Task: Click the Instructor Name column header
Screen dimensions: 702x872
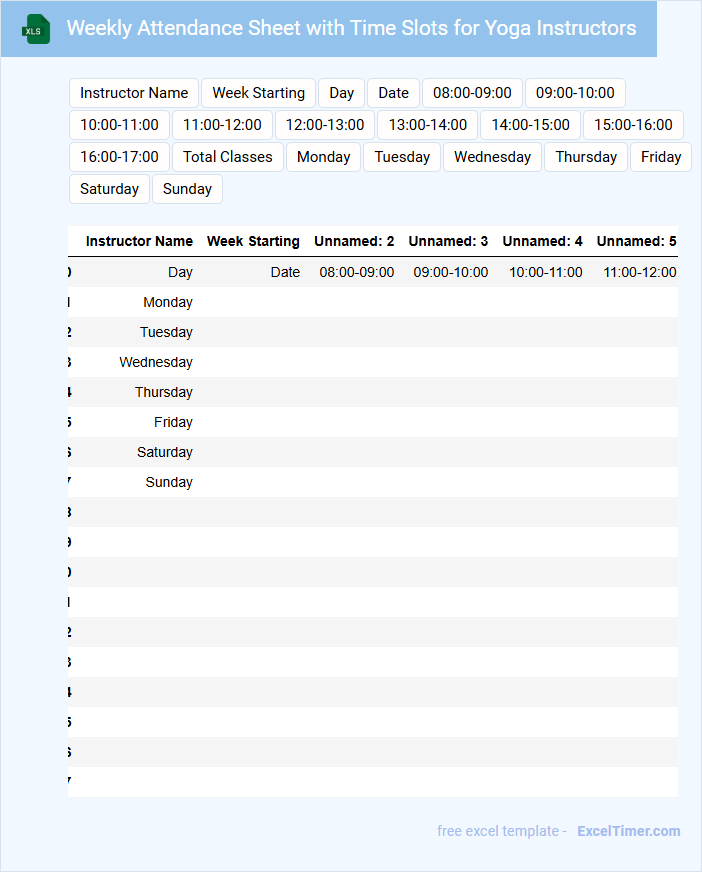Action: tap(139, 241)
